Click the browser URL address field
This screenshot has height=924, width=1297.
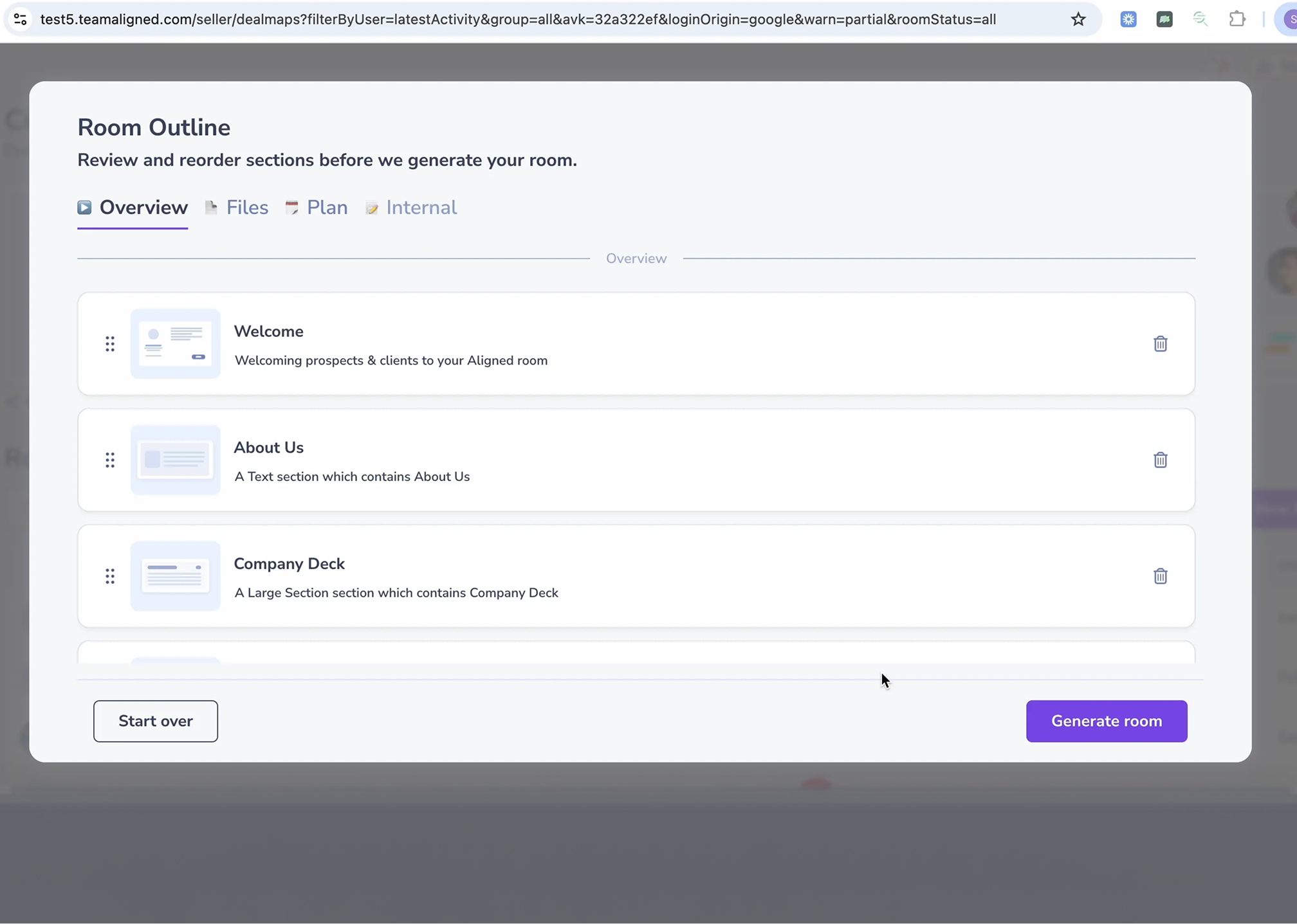[518, 19]
